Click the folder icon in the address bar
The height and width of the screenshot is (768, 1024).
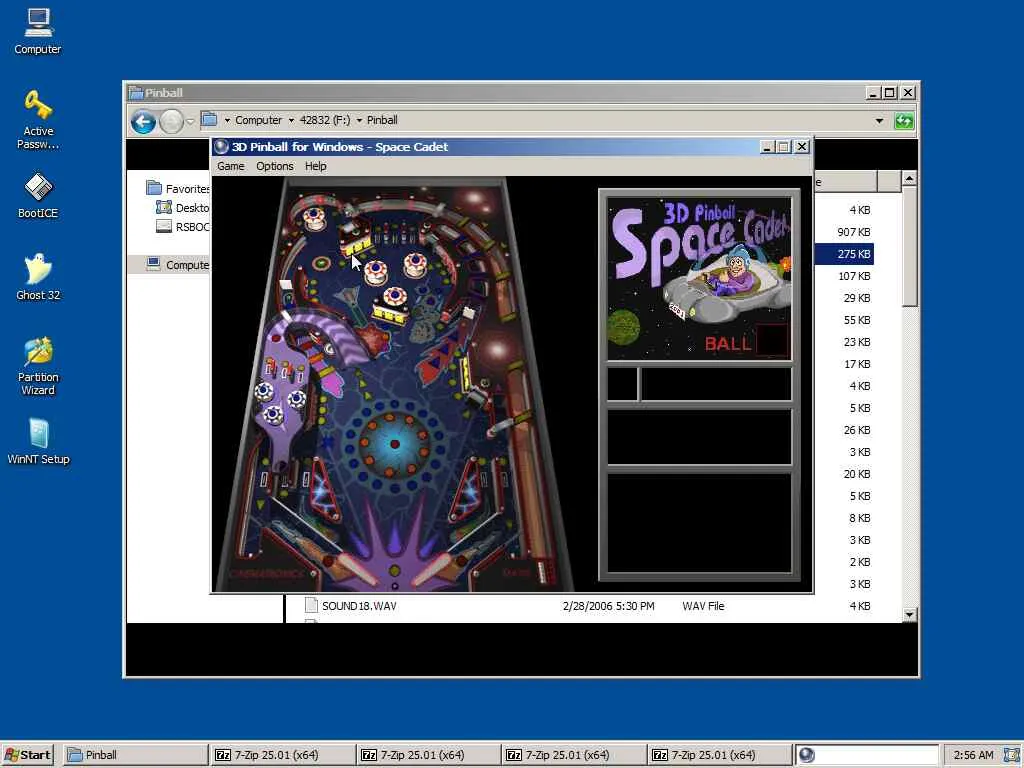pos(209,120)
